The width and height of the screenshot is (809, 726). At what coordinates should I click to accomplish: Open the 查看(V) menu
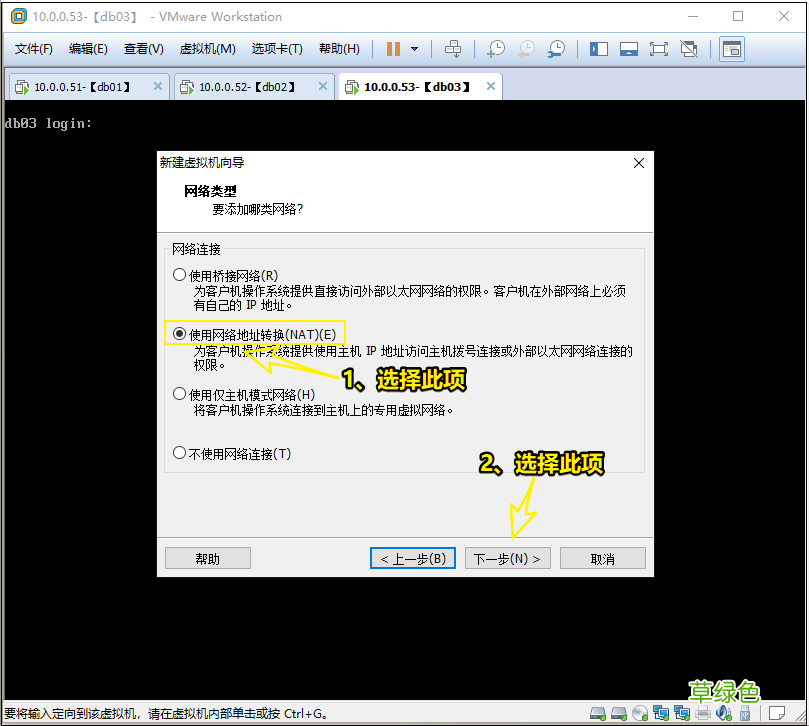(143, 49)
